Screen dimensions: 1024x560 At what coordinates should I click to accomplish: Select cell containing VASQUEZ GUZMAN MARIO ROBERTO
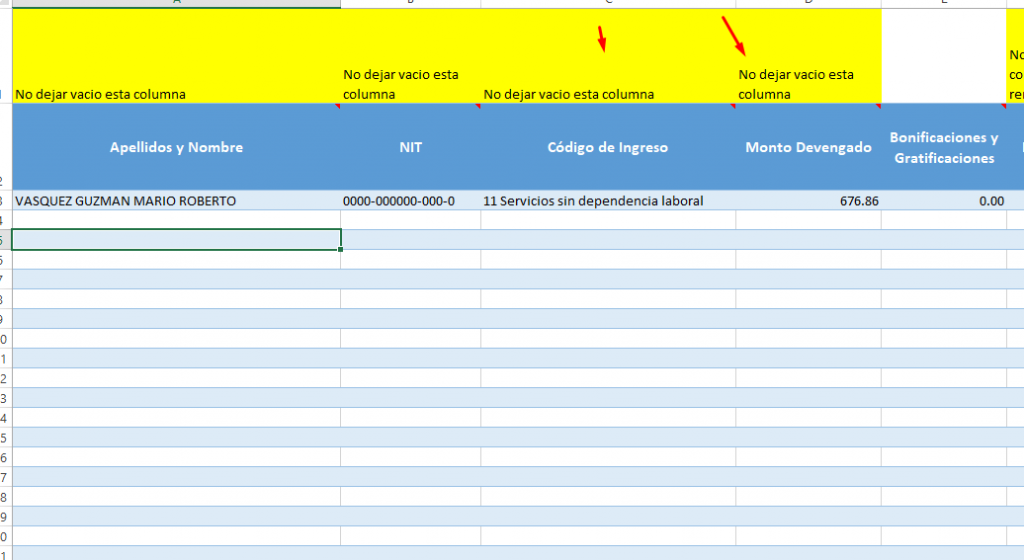pyautogui.click(x=176, y=201)
